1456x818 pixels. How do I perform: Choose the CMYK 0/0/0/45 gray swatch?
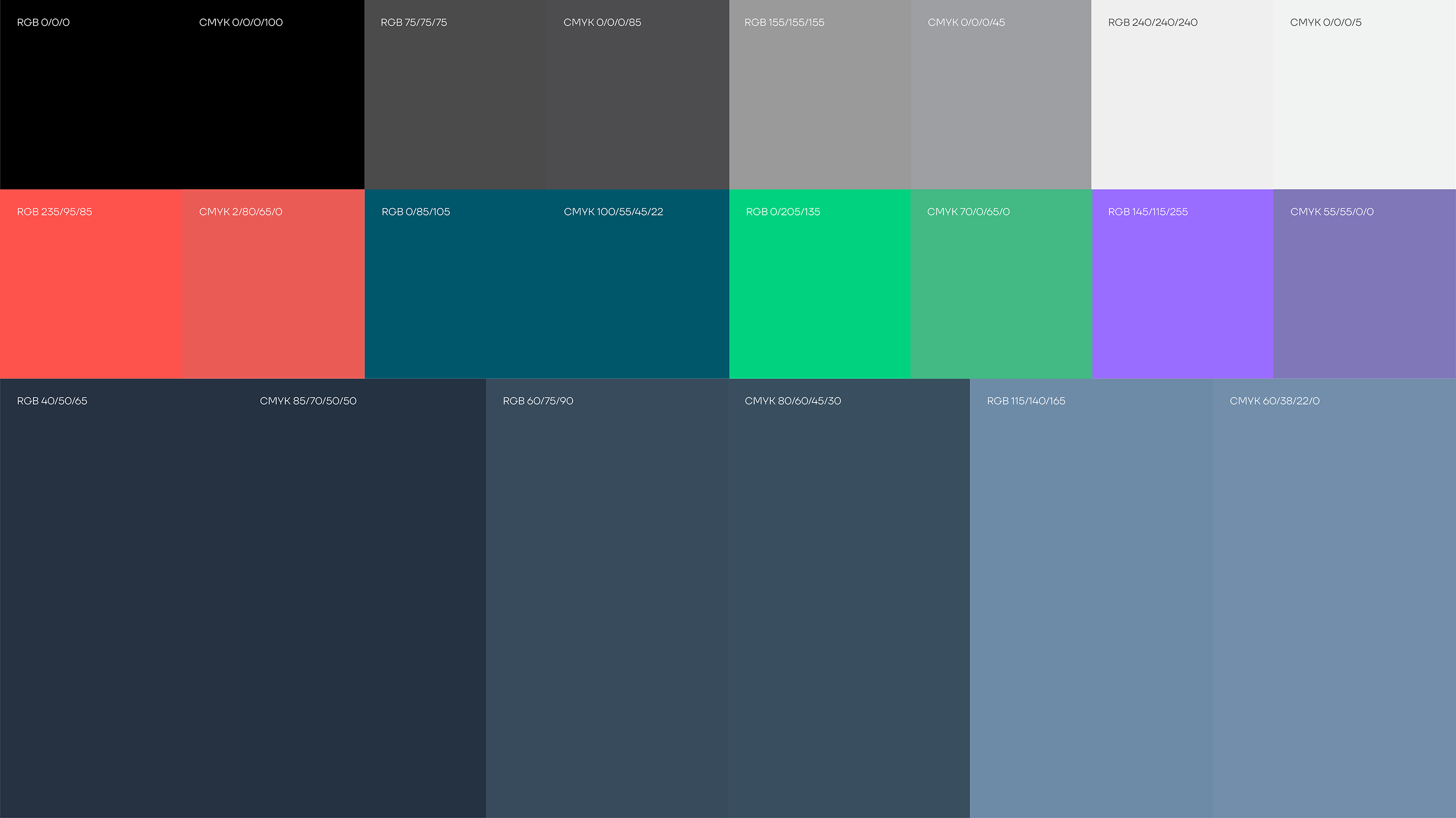[x=1000, y=102]
